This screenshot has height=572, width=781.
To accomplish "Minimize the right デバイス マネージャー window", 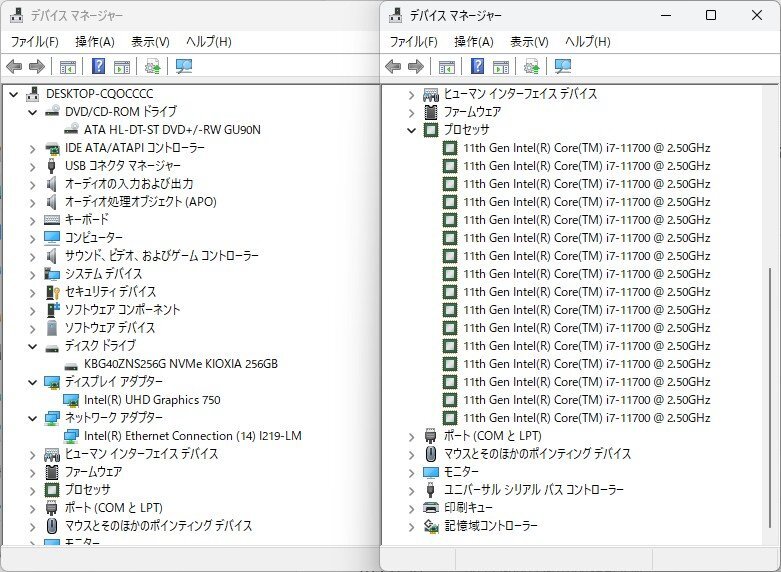I will coord(666,15).
